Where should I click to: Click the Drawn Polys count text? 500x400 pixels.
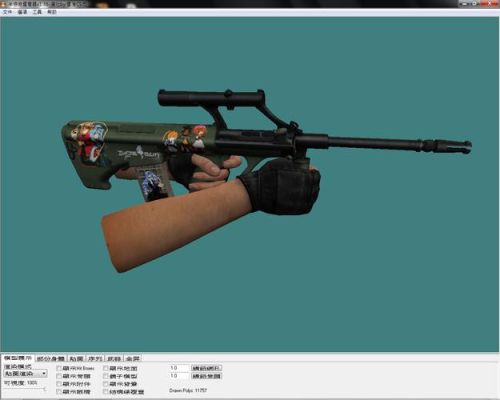click(x=188, y=390)
